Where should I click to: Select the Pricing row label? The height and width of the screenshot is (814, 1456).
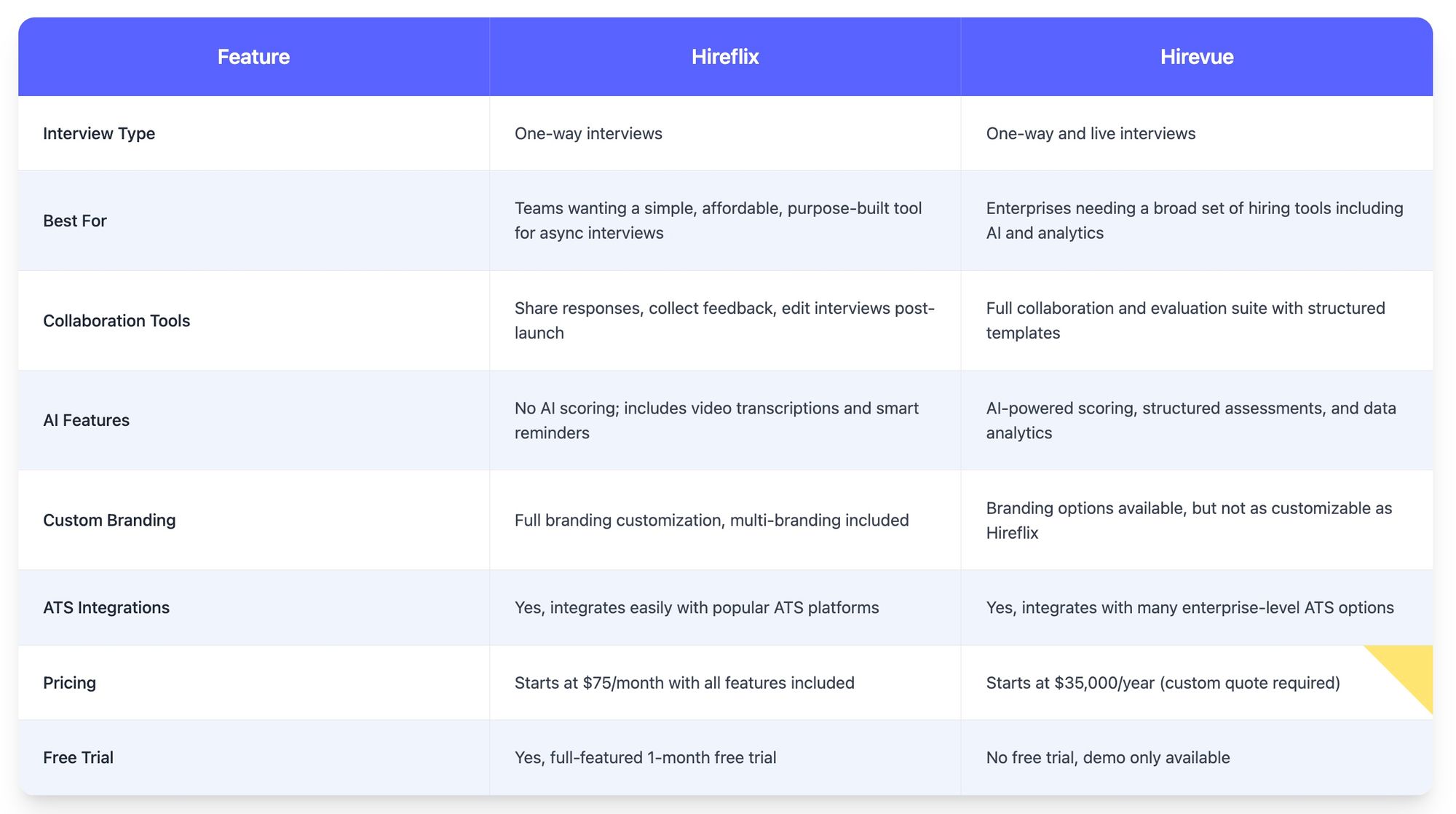(x=69, y=682)
